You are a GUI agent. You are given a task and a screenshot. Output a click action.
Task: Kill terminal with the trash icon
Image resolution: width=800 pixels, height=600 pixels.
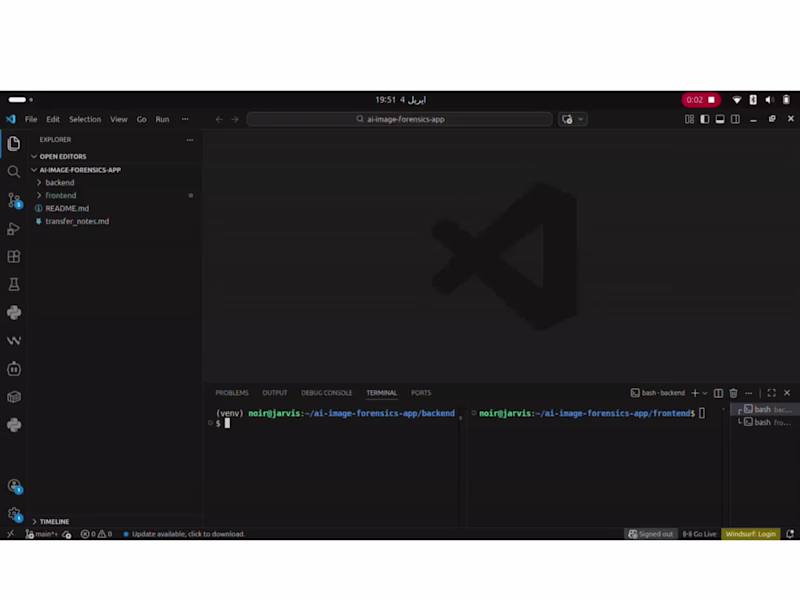point(734,393)
